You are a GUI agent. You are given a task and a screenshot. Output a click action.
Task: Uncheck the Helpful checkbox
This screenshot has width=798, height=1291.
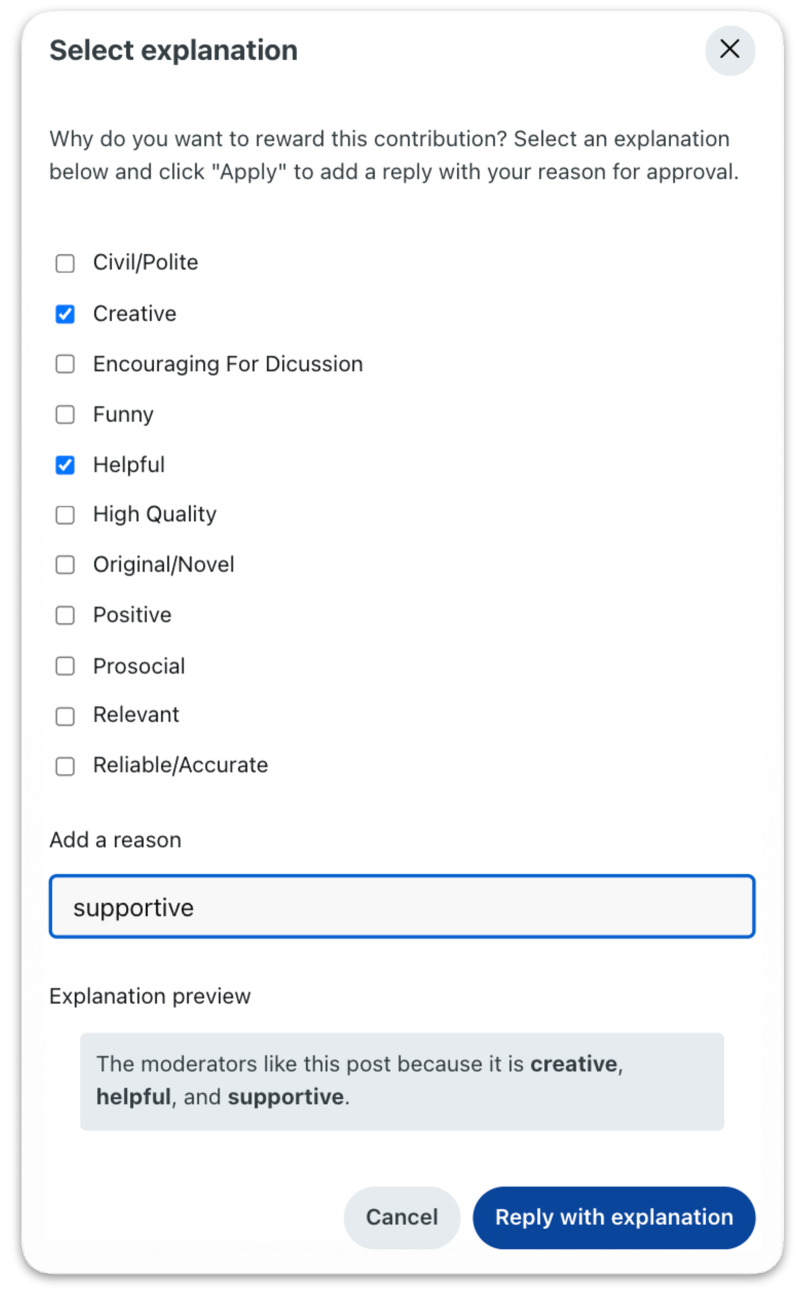coord(65,465)
